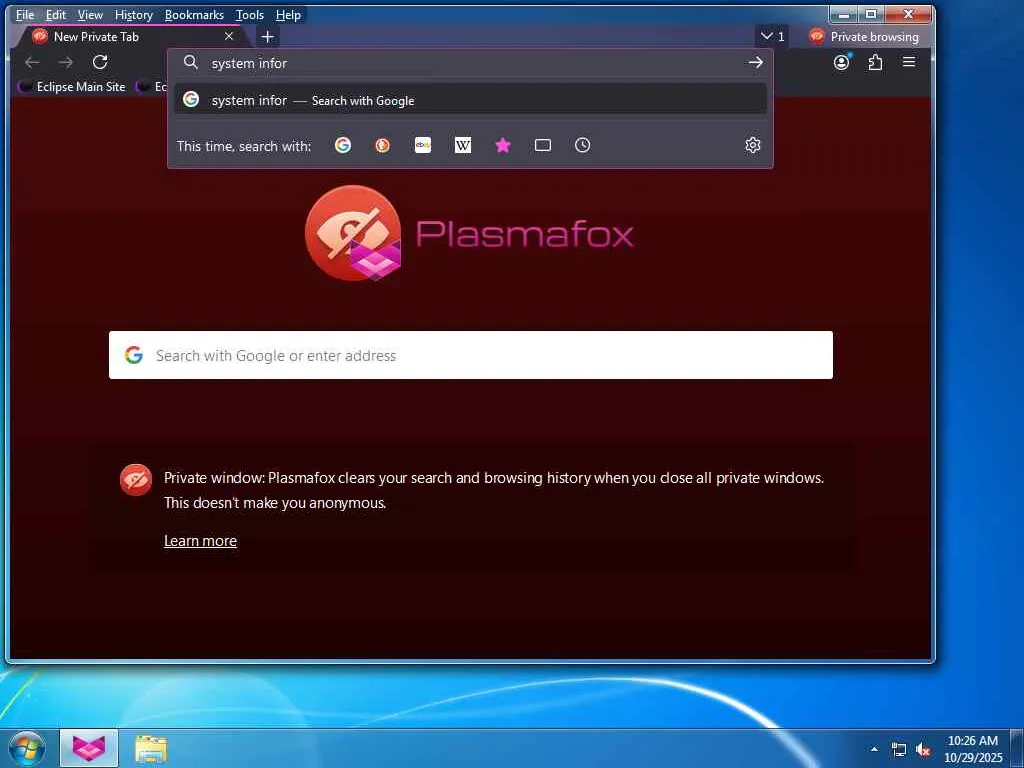Open the Eclipse Main Site bookmark
This screenshot has height=768, width=1024.
tap(72, 86)
